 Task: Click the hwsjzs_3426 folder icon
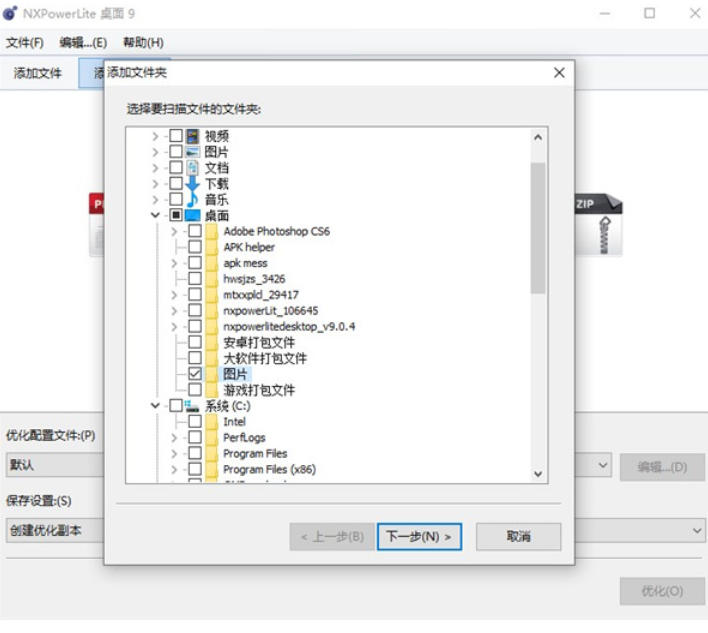[211, 279]
